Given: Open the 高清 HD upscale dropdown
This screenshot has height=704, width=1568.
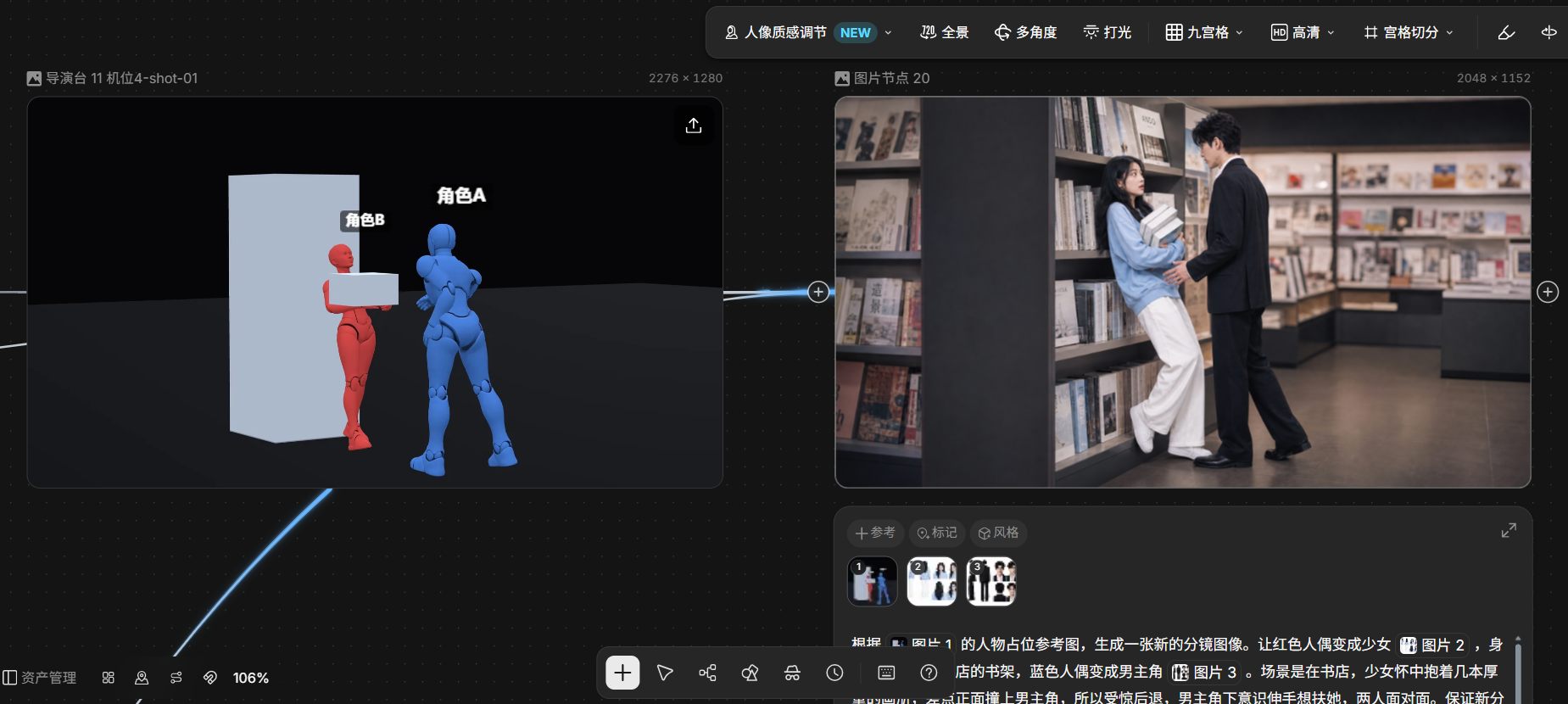Looking at the screenshot, I should [x=1303, y=32].
